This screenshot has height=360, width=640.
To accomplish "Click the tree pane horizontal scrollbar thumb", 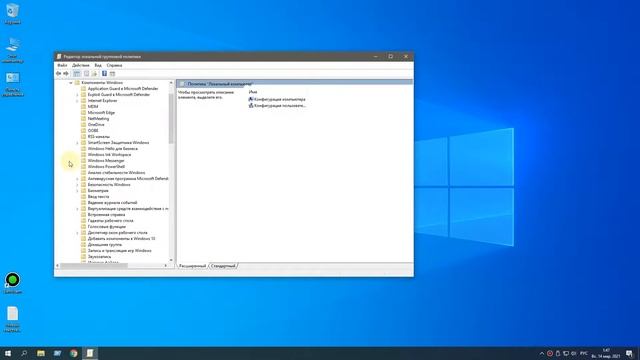I will [94, 266].
